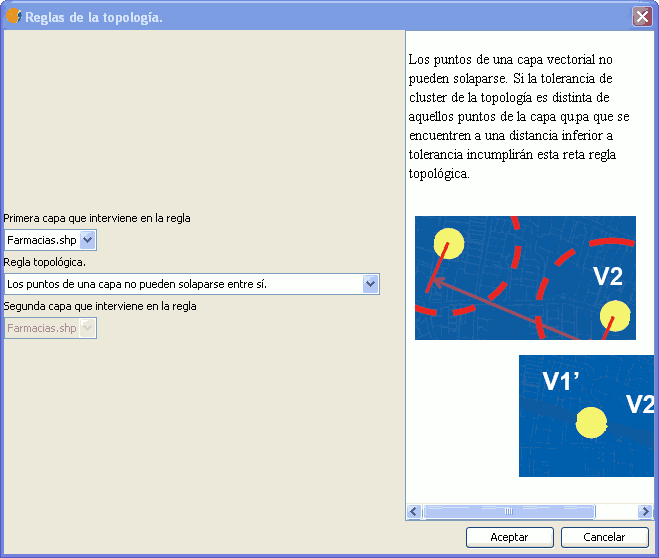Click the empty scrollbar track right of the thumb

click(616, 511)
